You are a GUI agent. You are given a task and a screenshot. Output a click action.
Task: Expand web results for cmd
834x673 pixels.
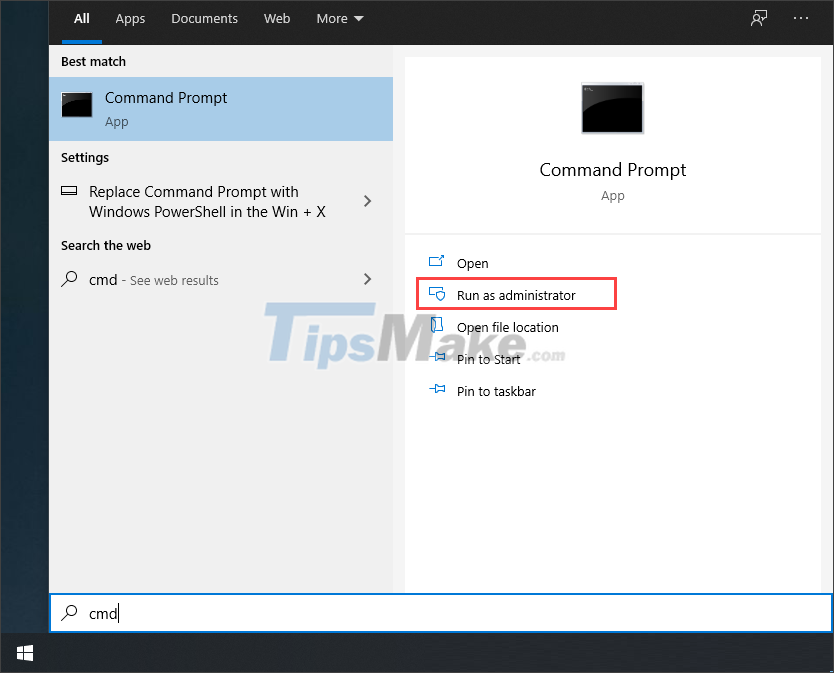[x=367, y=280]
